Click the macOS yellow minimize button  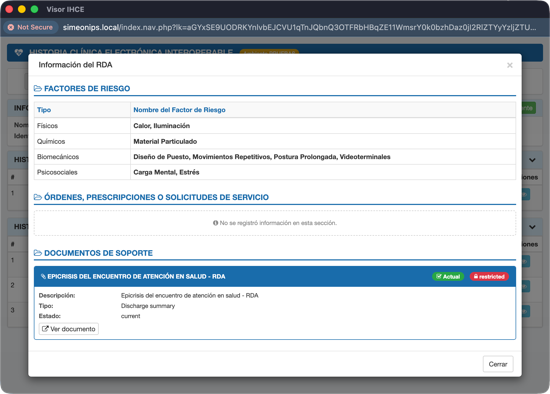point(22,9)
